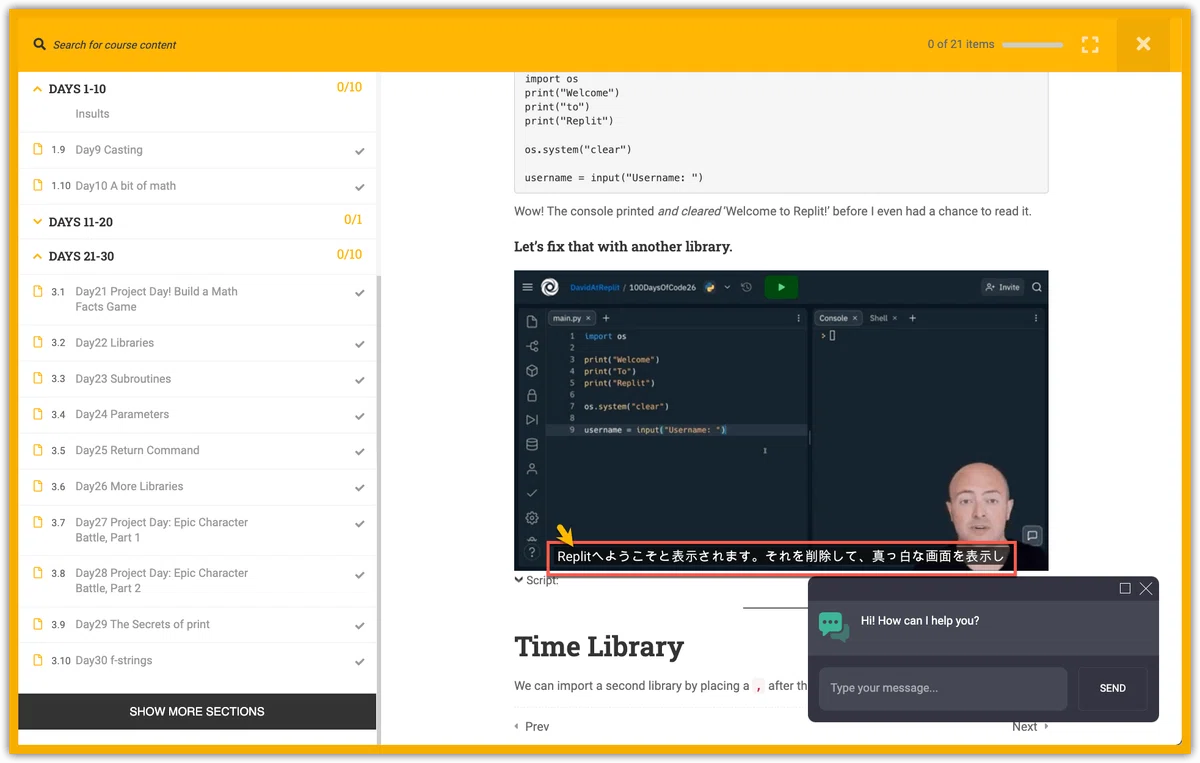Viewport: 1200px width, 763px height.
Task: Toggle completion checkmark for Day25 Return Command
Action: 360,452
